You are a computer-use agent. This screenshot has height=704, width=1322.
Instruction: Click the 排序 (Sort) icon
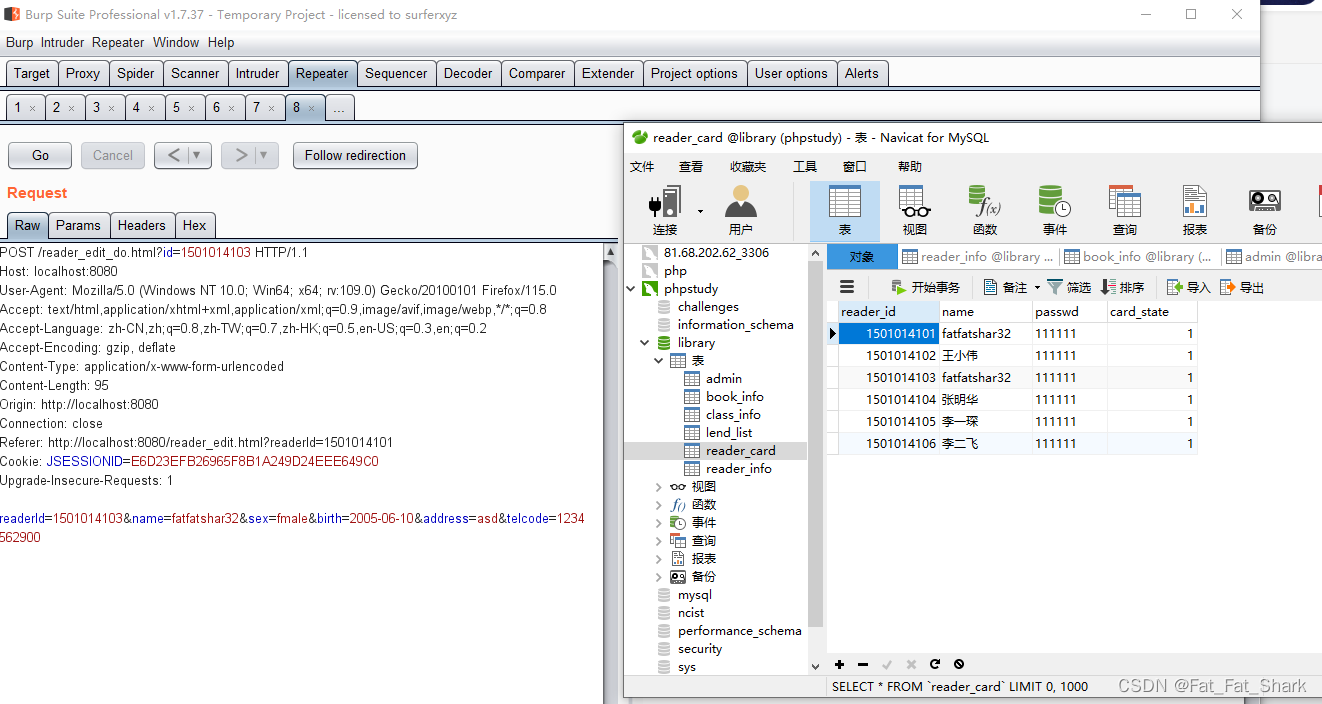1108,287
